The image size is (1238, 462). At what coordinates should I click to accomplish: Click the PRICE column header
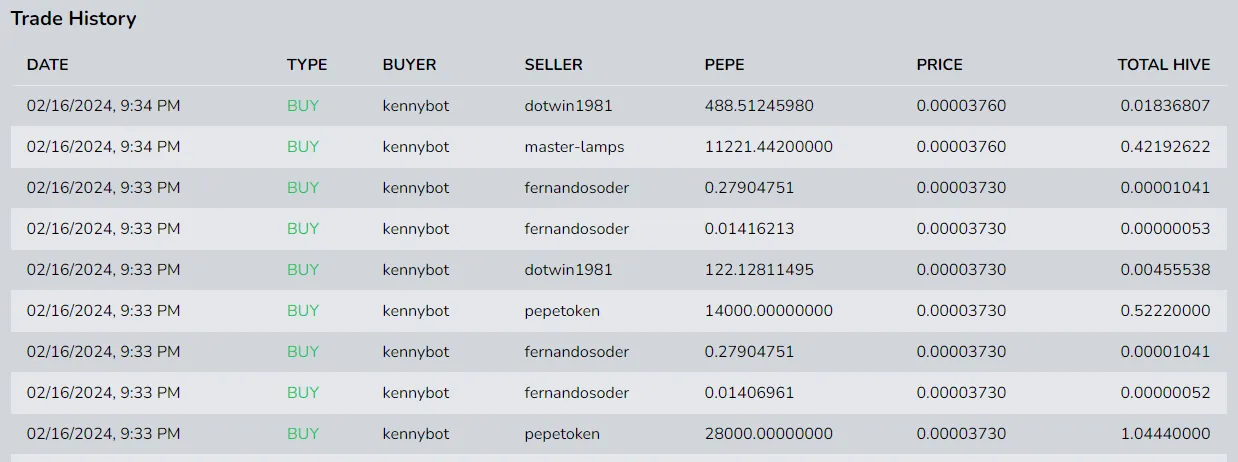coord(939,65)
